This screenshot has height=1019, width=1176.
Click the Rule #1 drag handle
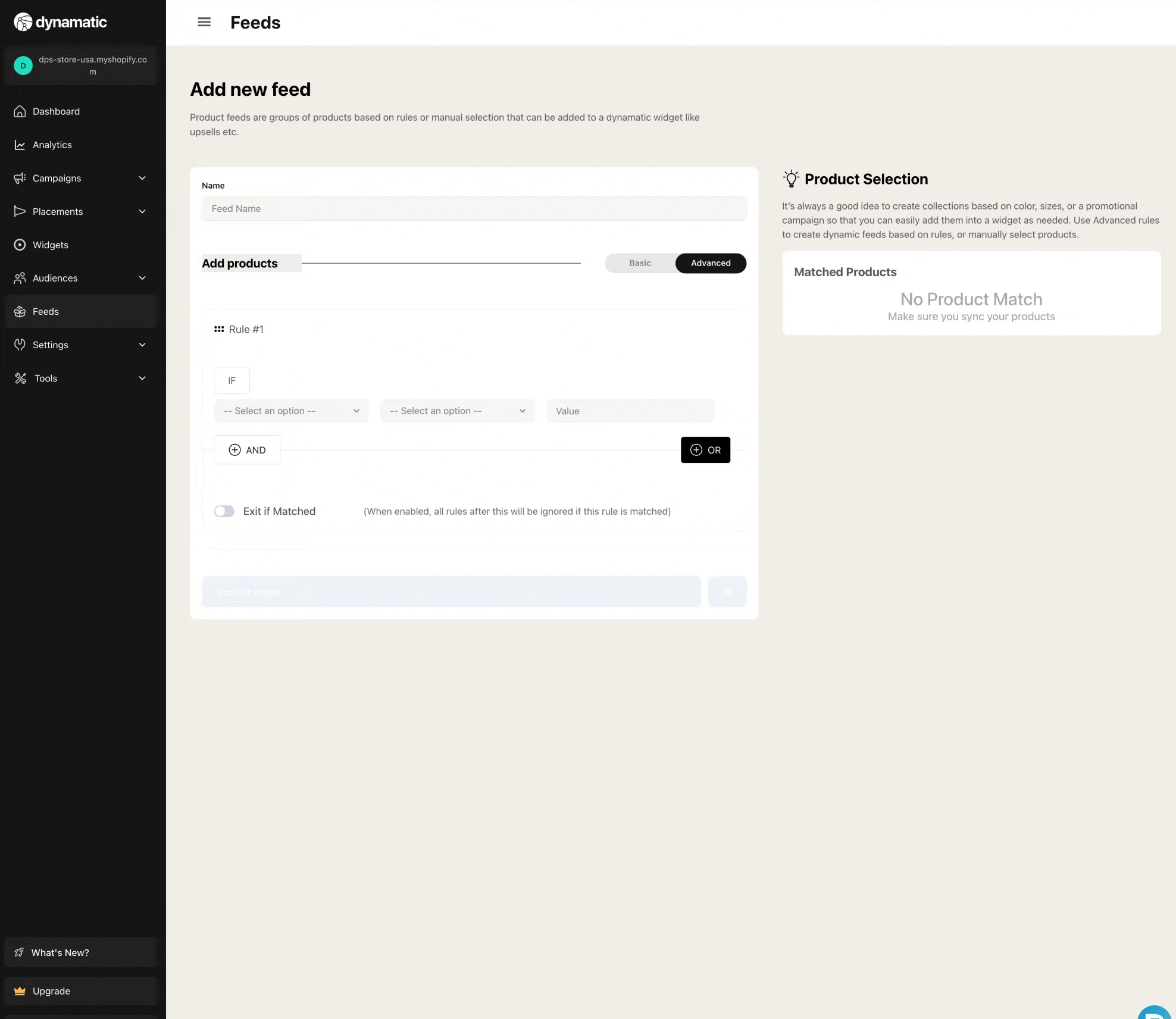point(219,329)
